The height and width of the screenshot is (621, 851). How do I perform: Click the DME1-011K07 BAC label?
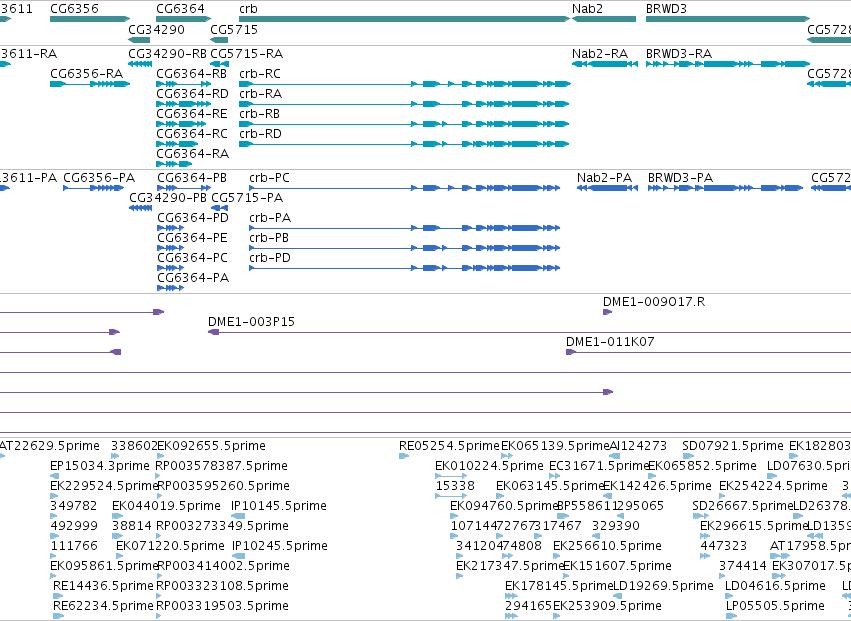coord(610,342)
